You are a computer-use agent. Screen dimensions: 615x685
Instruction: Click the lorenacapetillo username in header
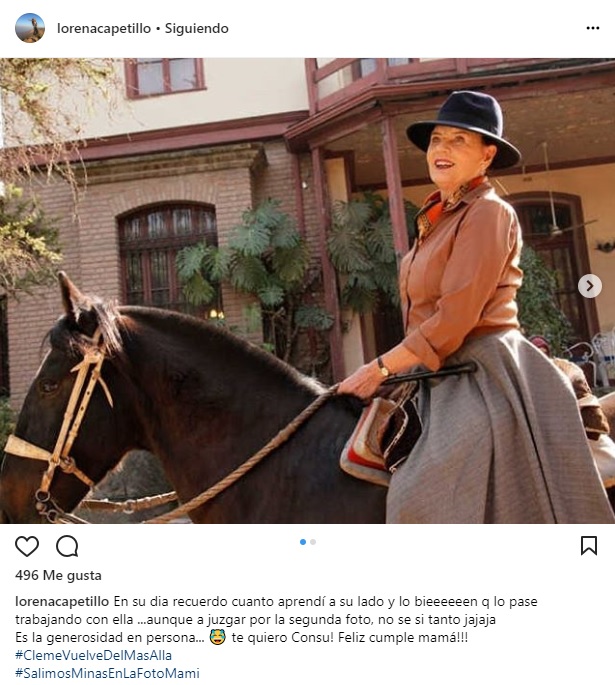pyautogui.click(x=104, y=28)
